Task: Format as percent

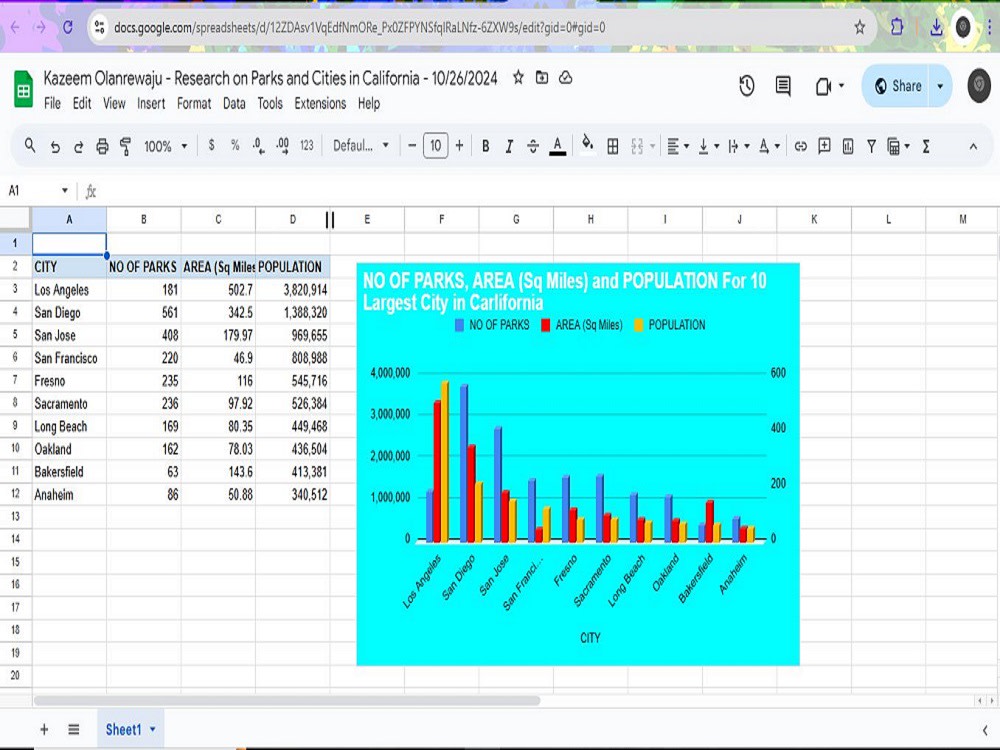Action: click(235, 146)
